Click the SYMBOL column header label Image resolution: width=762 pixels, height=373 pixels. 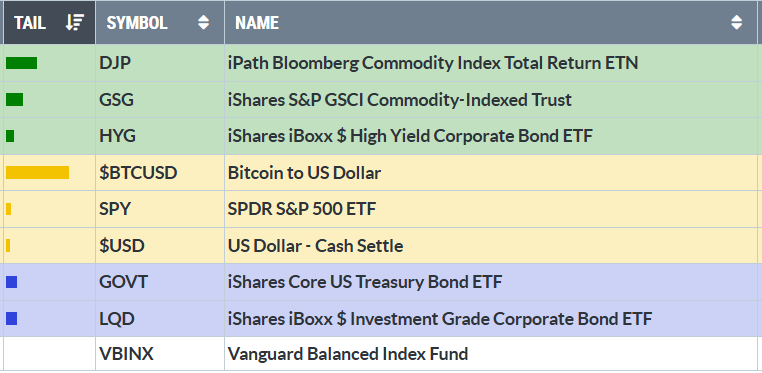(x=137, y=23)
